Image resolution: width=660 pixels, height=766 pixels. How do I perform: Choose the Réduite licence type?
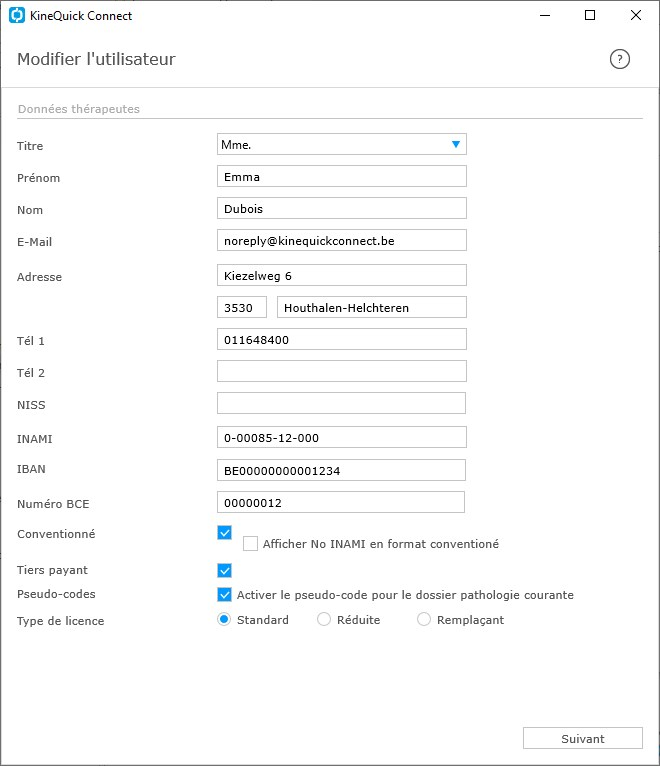point(324,619)
